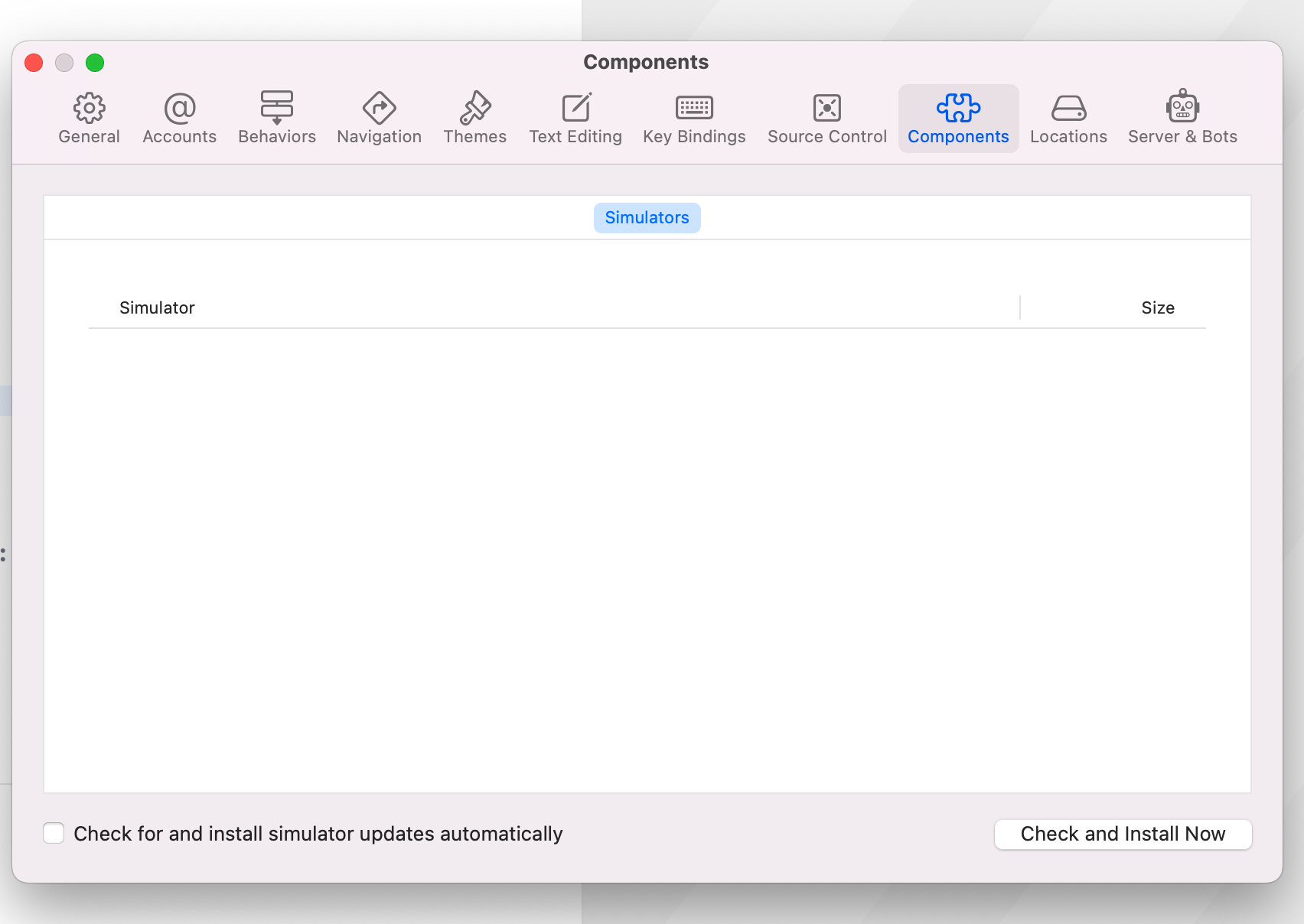The width and height of the screenshot is (1304, 924).
Task: Open Locations preferences pane
Action: pyautogui.click(x=1068, y=119)
